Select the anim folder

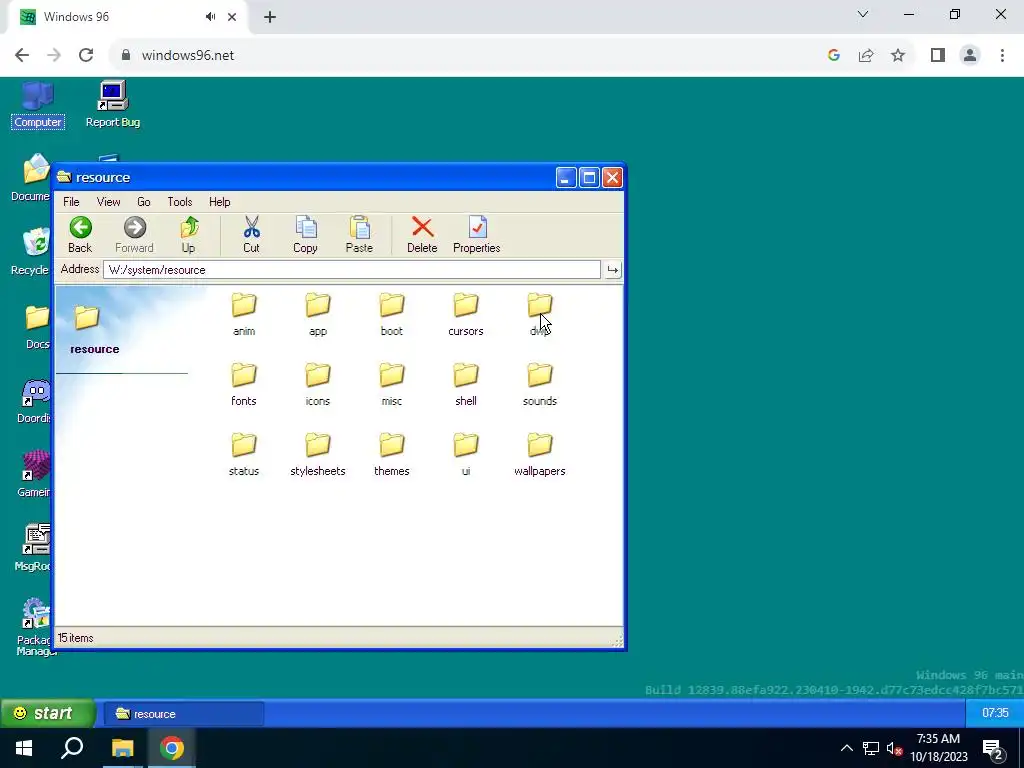coord(244,314)
